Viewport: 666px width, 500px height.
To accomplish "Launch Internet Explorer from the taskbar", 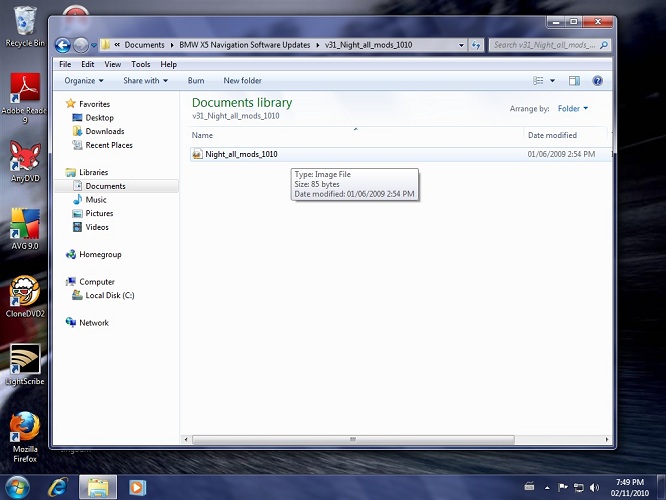I will [x=58, y=487].
